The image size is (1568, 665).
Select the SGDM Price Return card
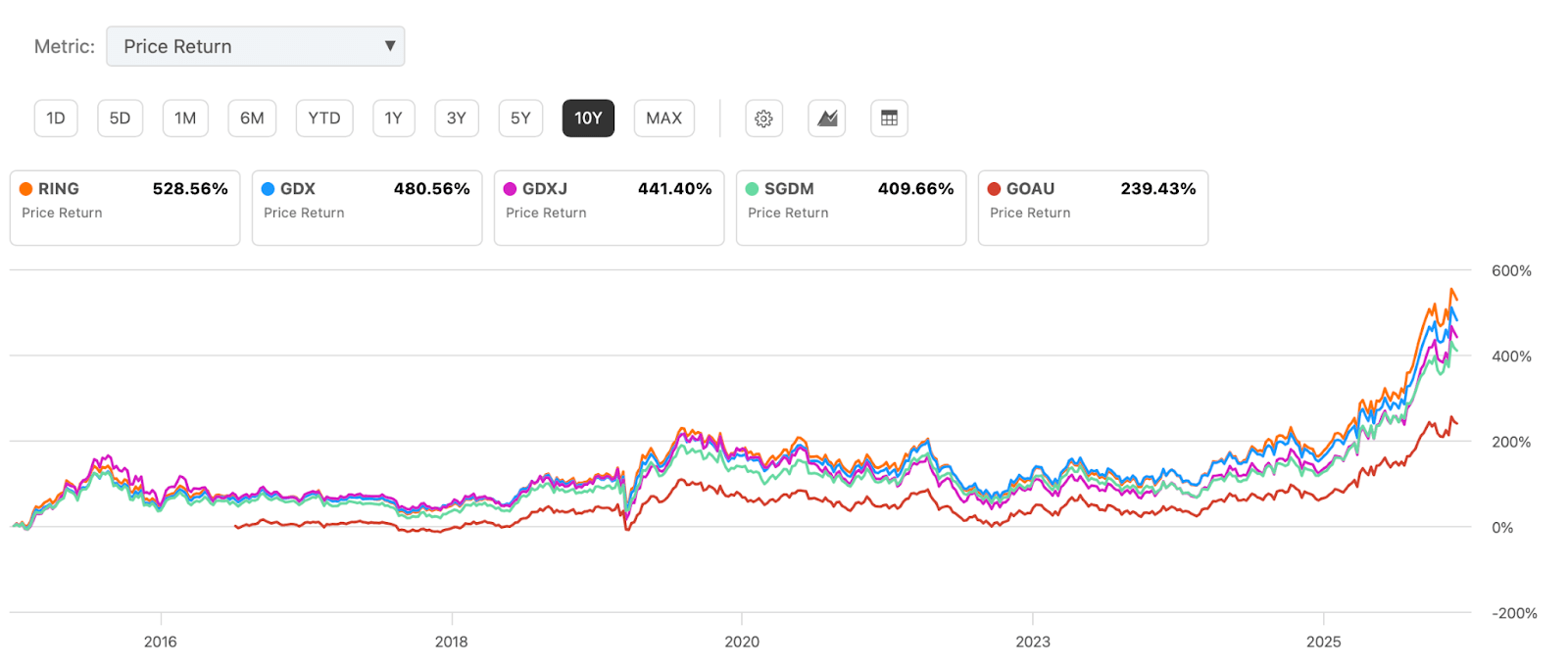tap(851, 208)
